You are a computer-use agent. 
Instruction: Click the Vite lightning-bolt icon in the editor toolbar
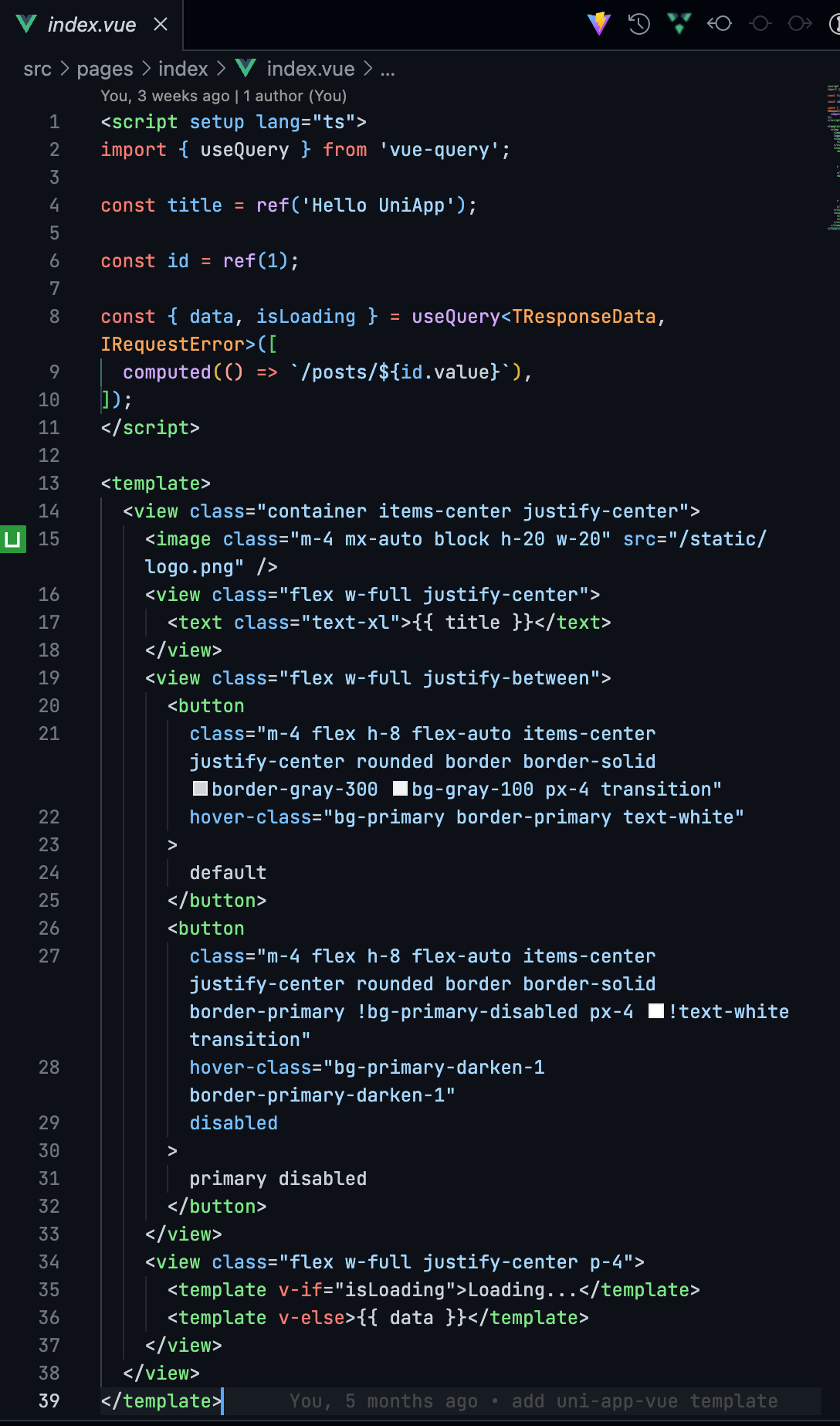click(x=599, y=24)
